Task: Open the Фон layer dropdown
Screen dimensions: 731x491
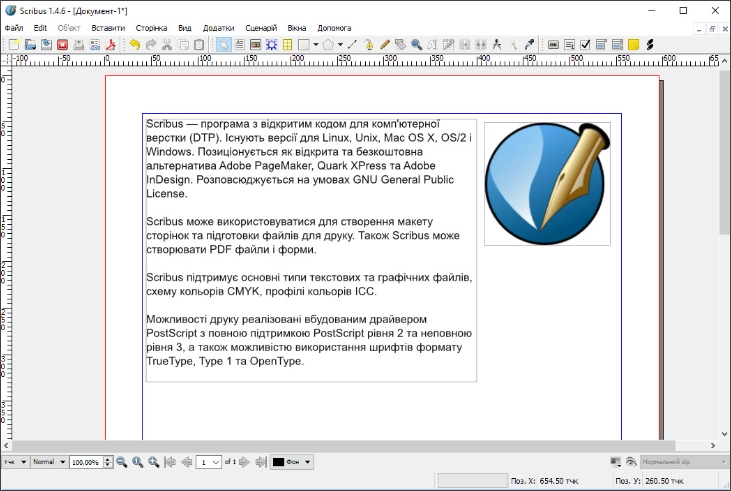Action: pyautogui.click(x=291, y=462)
